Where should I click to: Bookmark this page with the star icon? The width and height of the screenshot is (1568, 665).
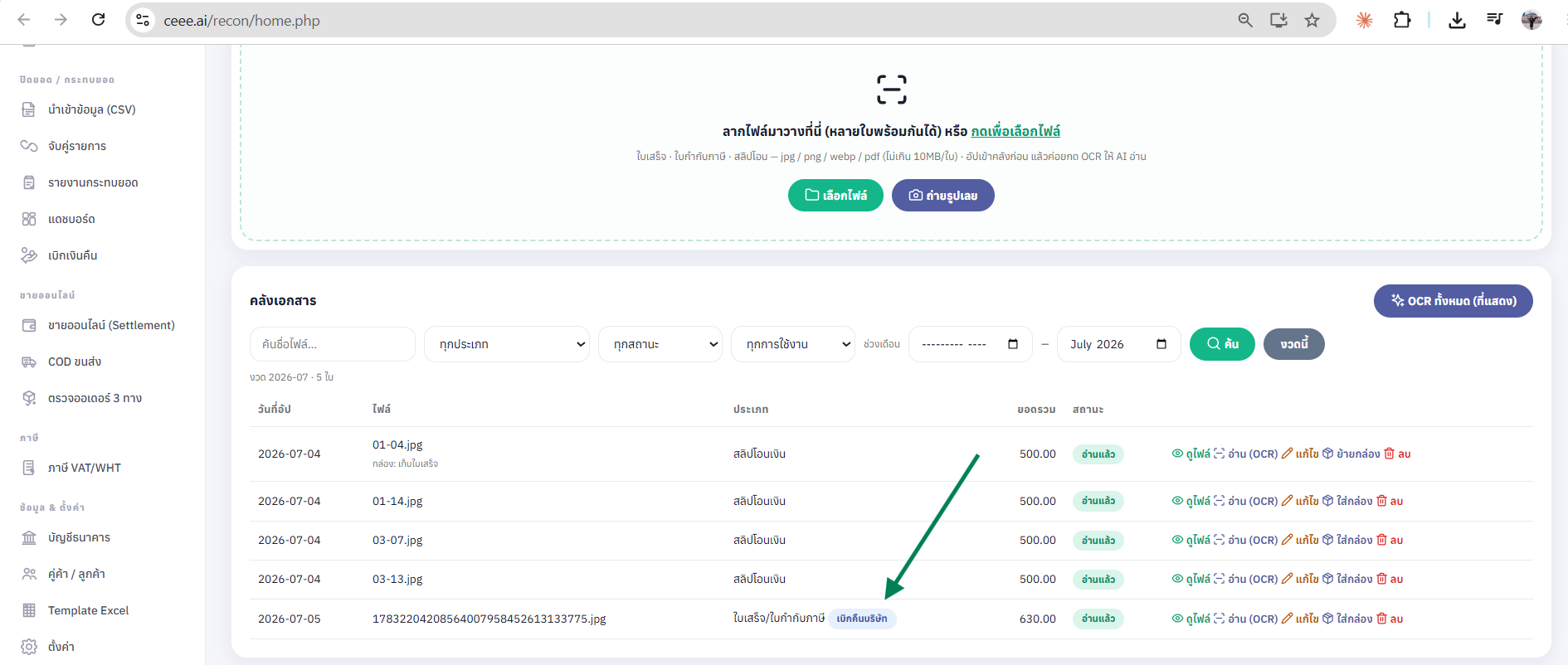click(x=1312, y=20)
